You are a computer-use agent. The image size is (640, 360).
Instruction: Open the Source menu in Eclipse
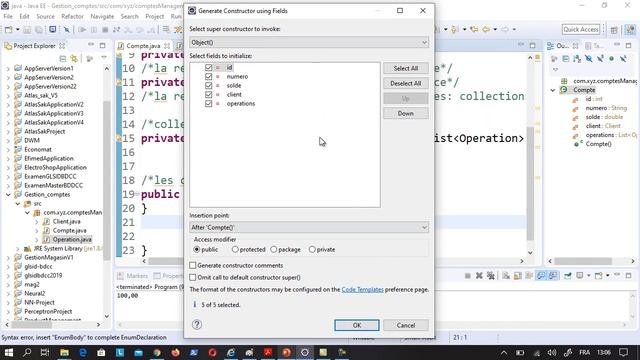[x=45, y=16]
